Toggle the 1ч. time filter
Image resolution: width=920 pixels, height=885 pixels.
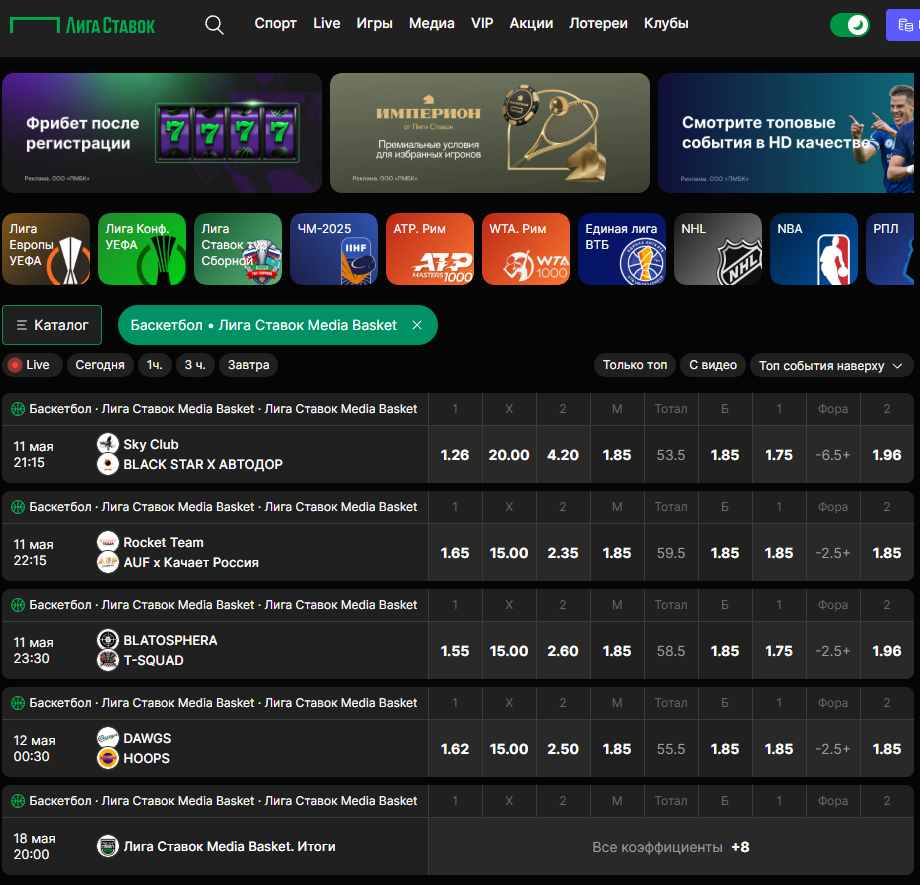tap(155, 365)
